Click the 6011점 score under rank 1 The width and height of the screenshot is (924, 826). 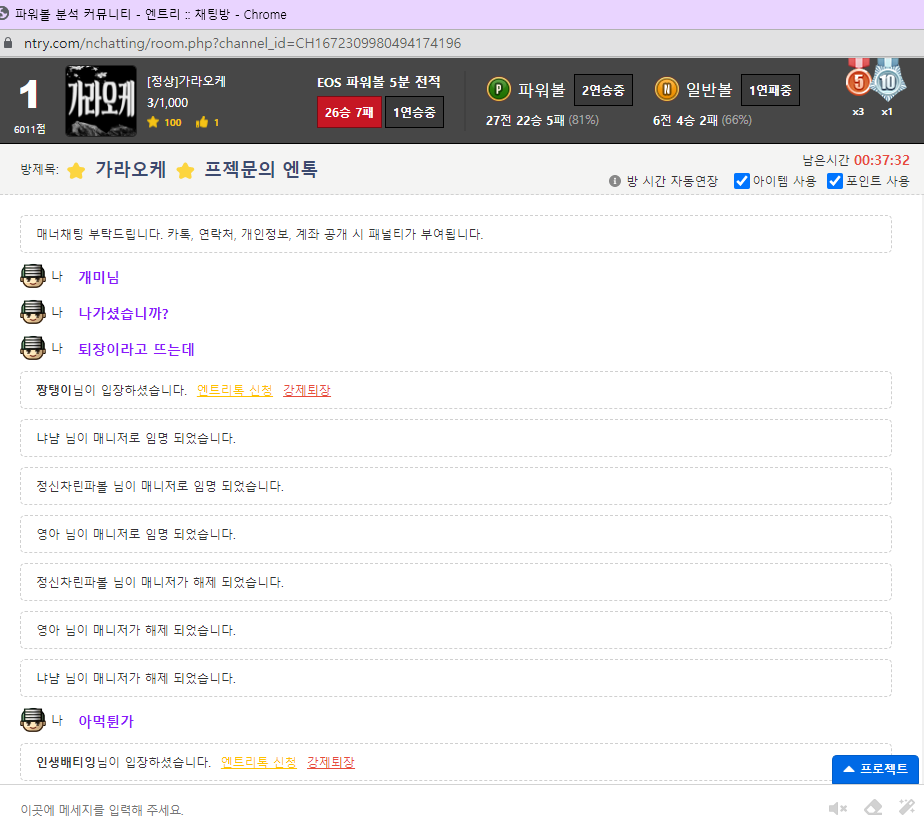coord(29,129)
